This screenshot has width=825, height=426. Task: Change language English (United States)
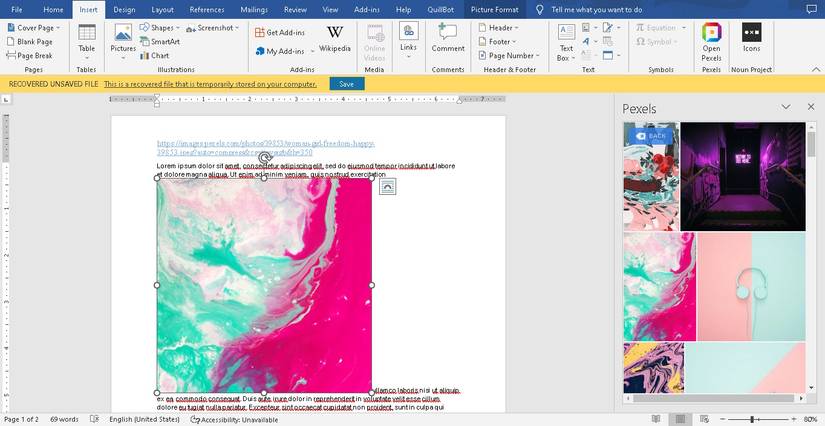click(x=144, y=419)
